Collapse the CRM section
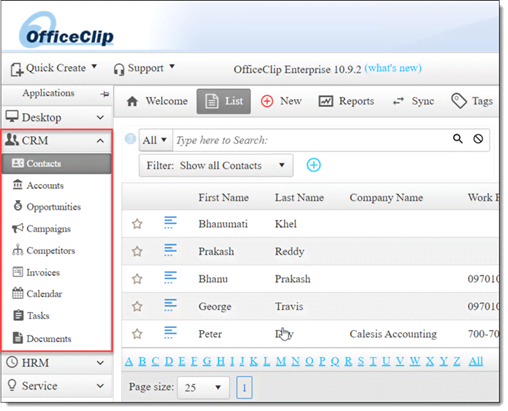Screen dimensions: 508x411 click(57, 140)
